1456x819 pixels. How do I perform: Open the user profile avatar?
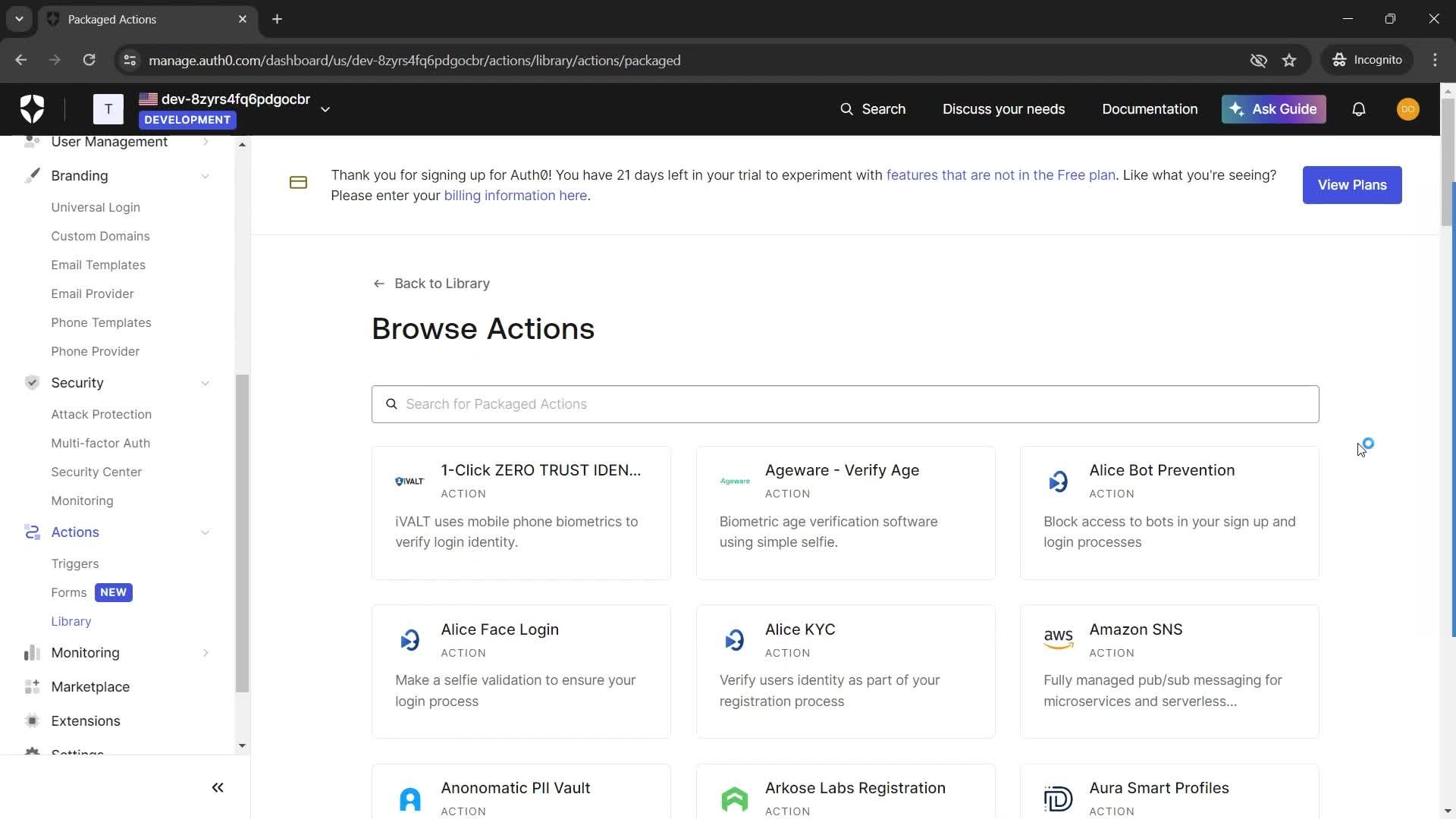click(1407, 109)
